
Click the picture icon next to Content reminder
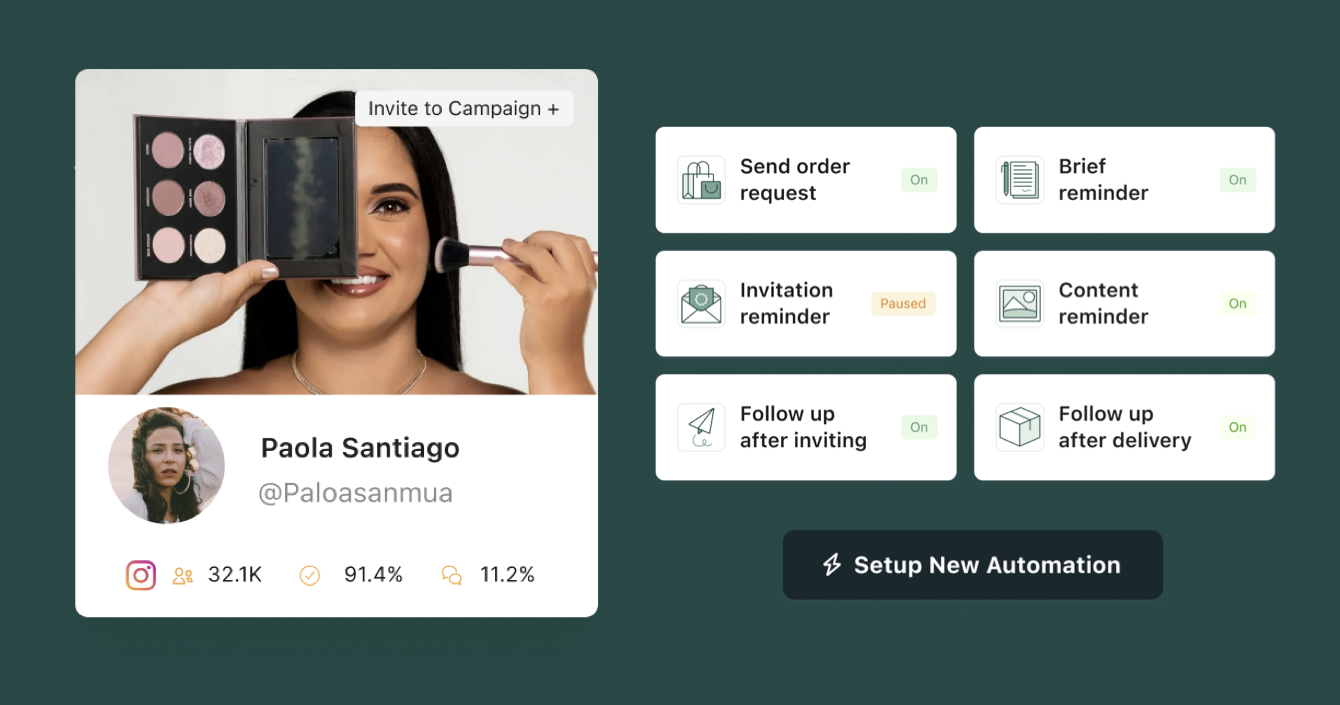(x=1020, y=304)
